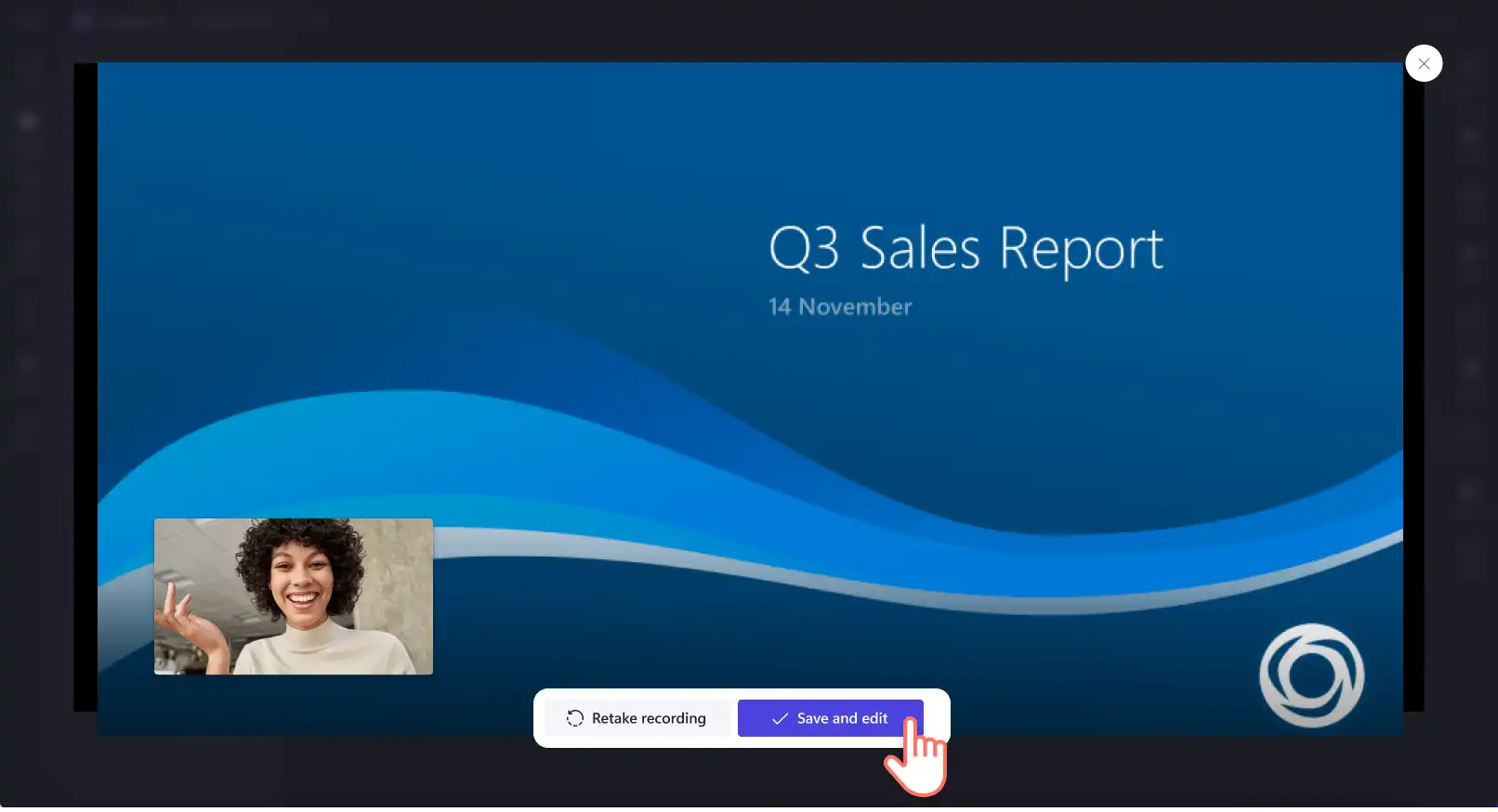The width and height of the screenshot is (1498, 812).
Task: Click the circular swirl logo on slide
Action: [x=1311, y=675]
